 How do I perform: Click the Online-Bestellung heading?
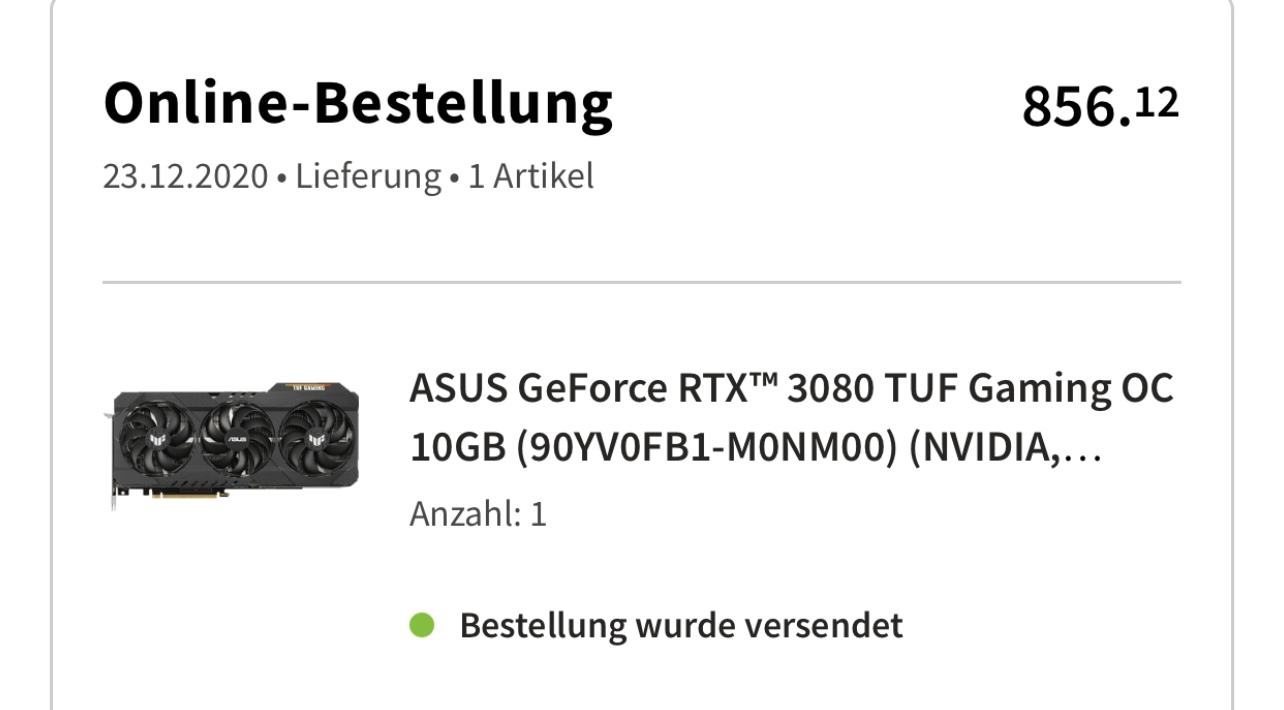click(x=358, y=103)
